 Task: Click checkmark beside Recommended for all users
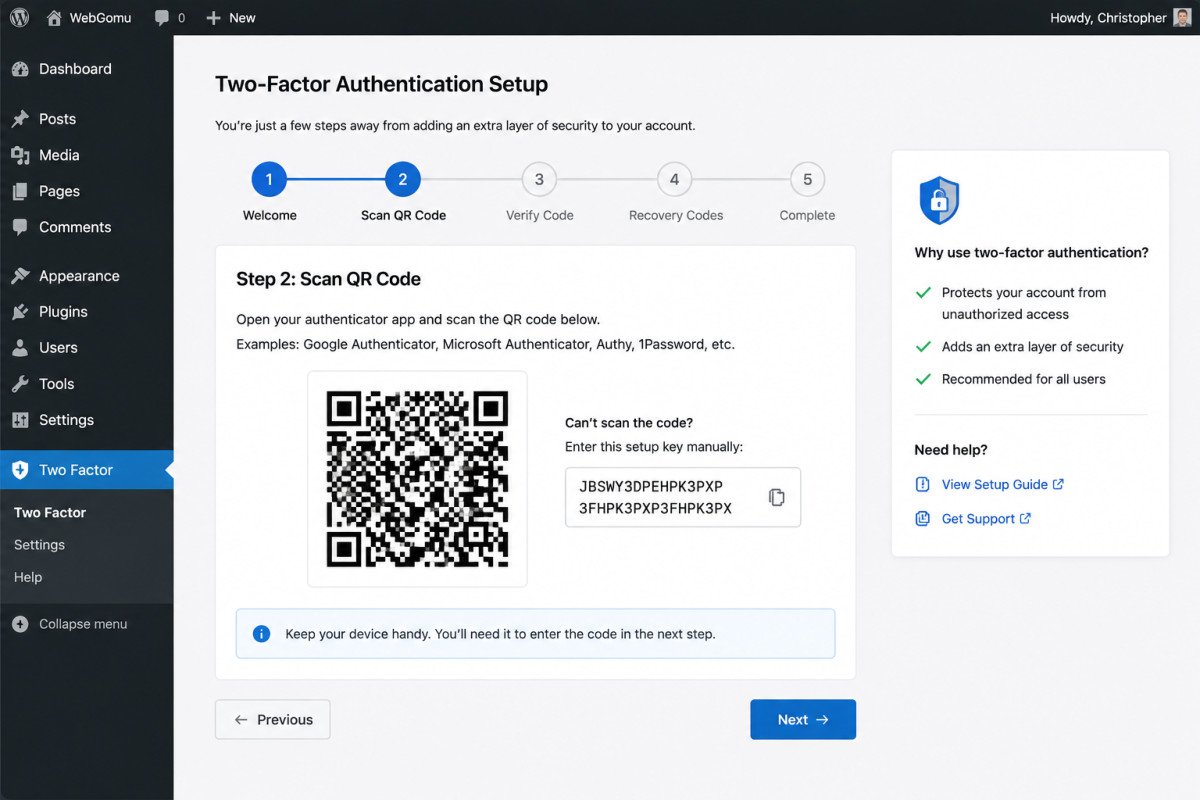tap(924, 379)
